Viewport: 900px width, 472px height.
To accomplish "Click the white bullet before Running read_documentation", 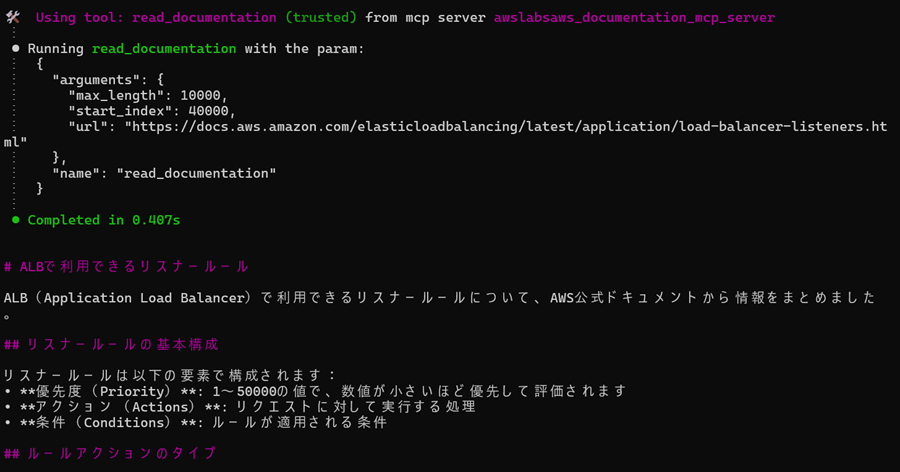I will click(x=15, y=48).
